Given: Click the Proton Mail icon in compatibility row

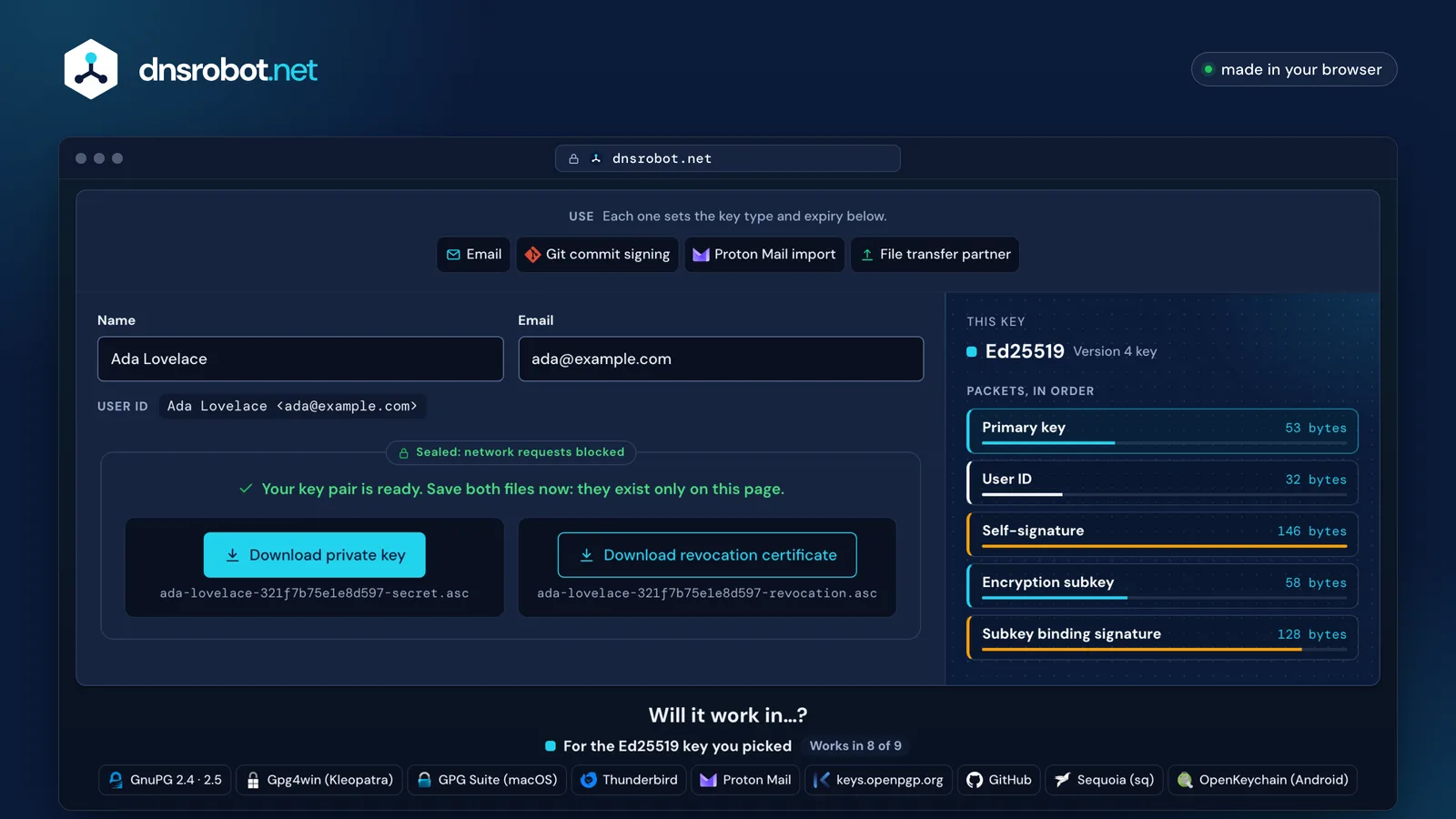Looking at the screenshot, I should pyautogui.click(x=708, y=780).
